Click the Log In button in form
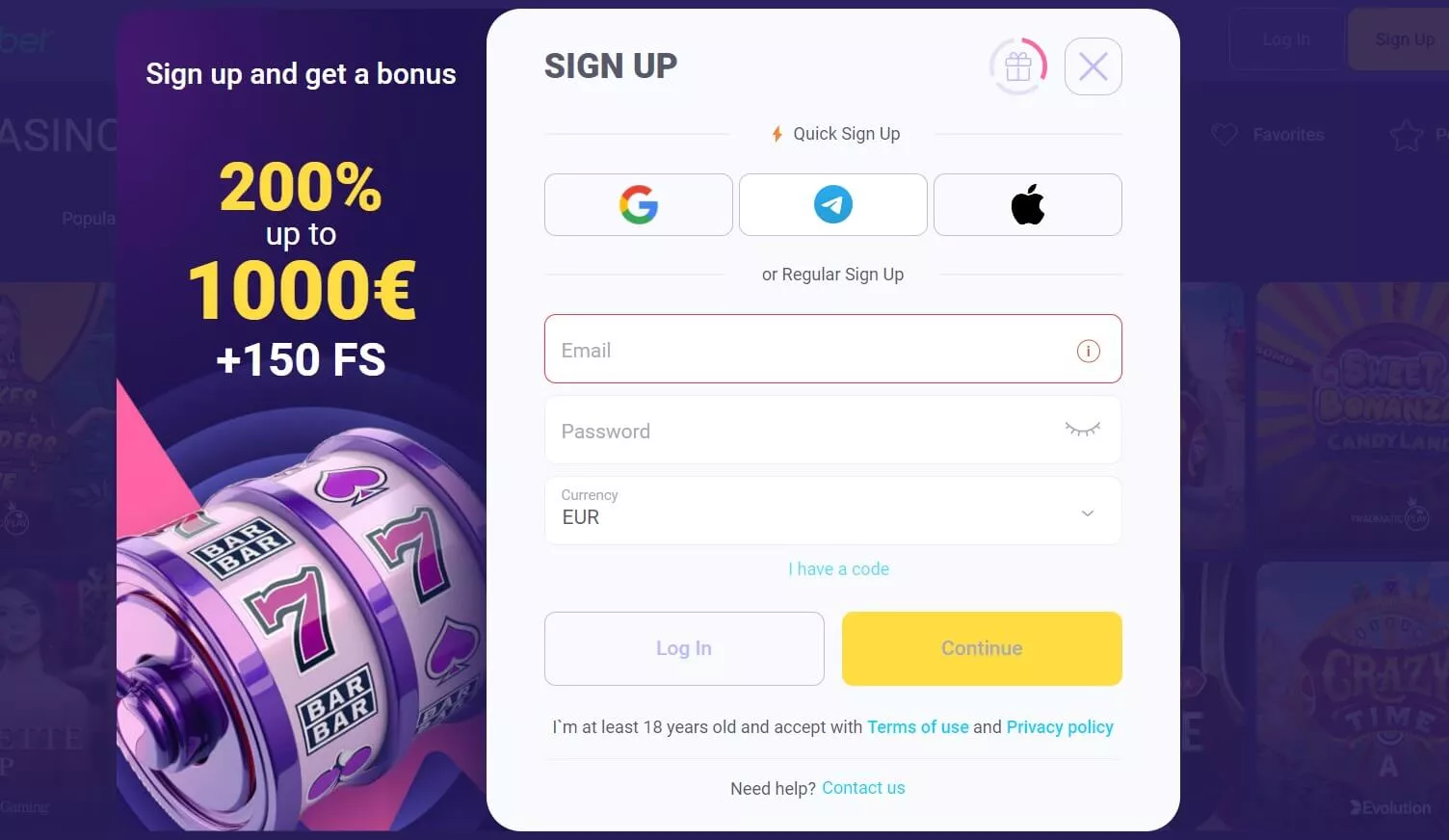The image size is (1449, 840). (684, 648)
